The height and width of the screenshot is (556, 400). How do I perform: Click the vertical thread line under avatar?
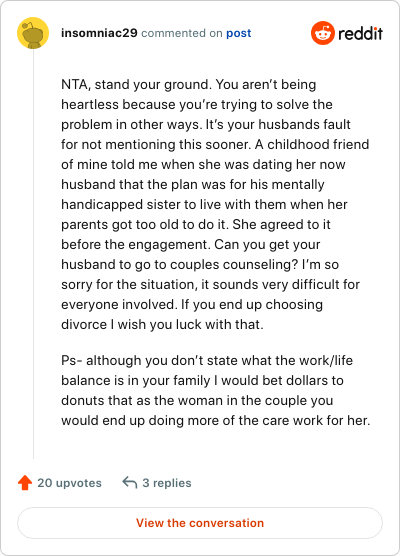click(x=33, y=254)
